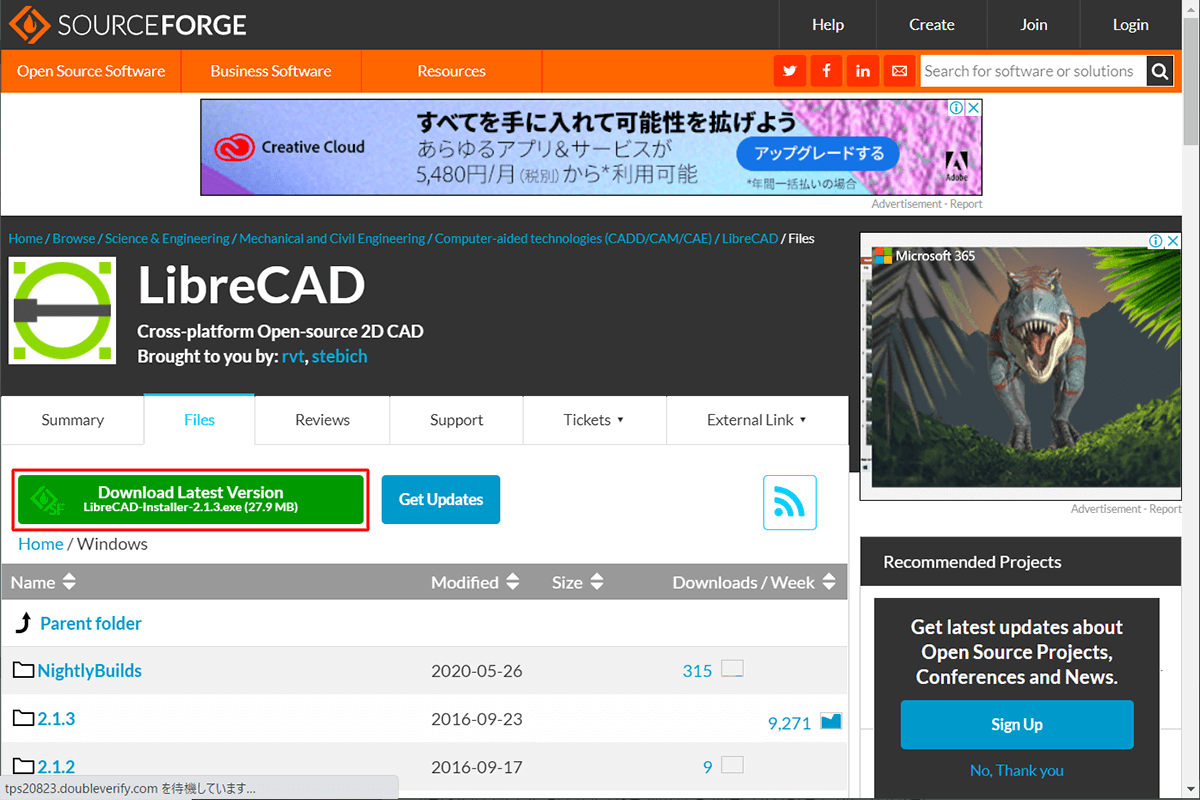Click the 2.1.3 folder icon

[x=24, y=718]
